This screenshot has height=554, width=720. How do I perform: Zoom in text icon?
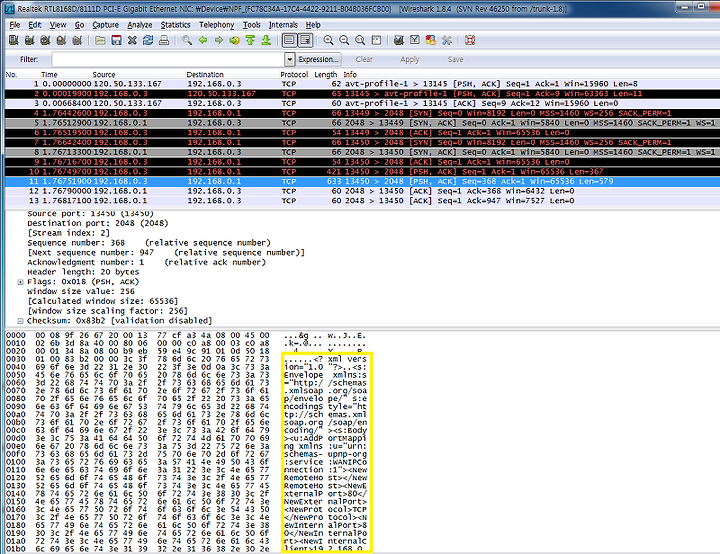(x=328, y=40)
